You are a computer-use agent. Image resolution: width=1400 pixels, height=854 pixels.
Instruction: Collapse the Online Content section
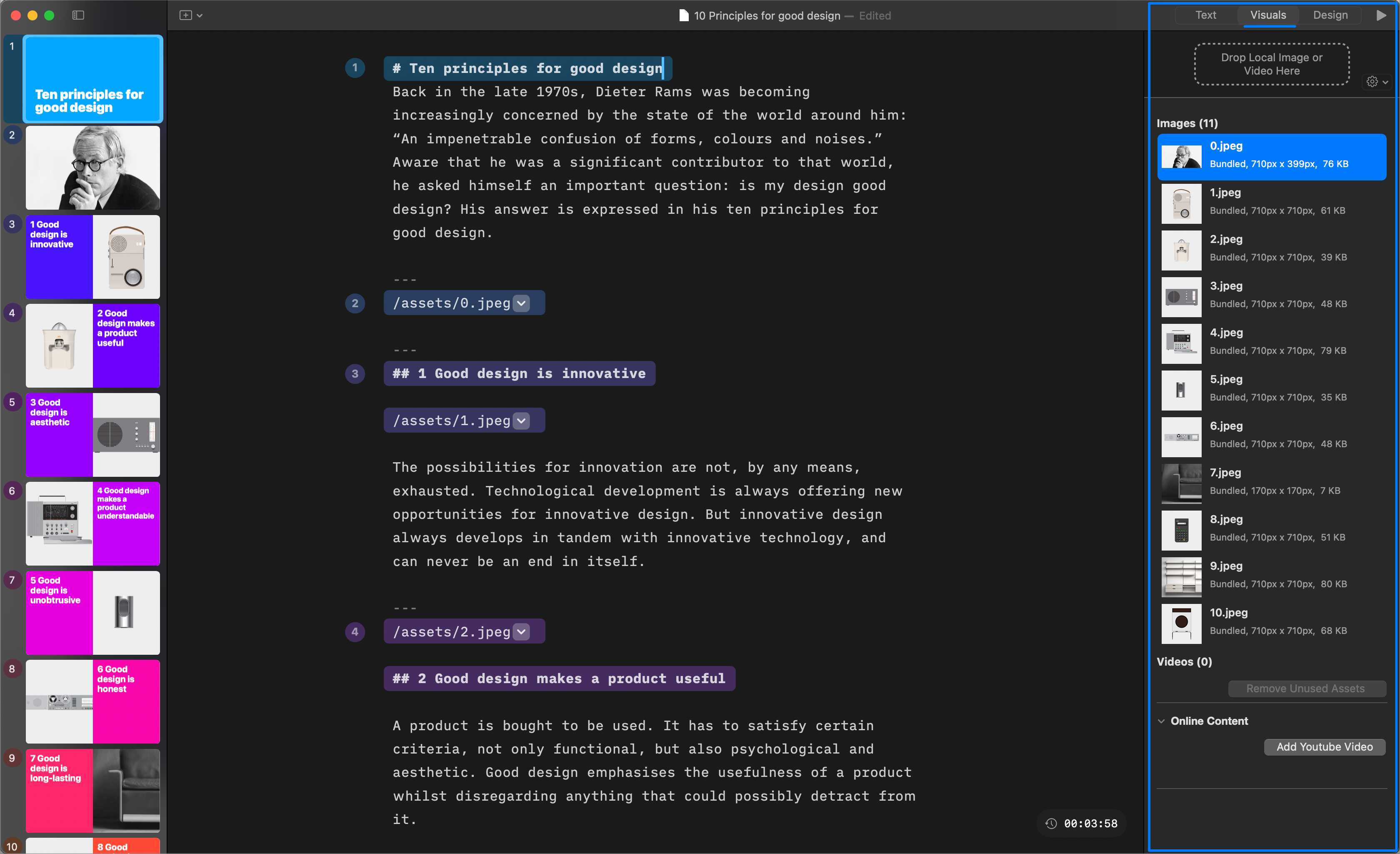click(x=1161, y=721)
